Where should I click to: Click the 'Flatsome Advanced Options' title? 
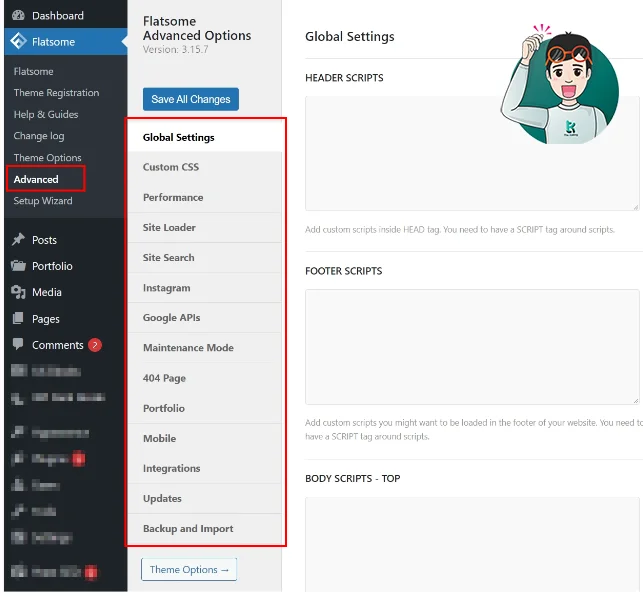point(197,28)
